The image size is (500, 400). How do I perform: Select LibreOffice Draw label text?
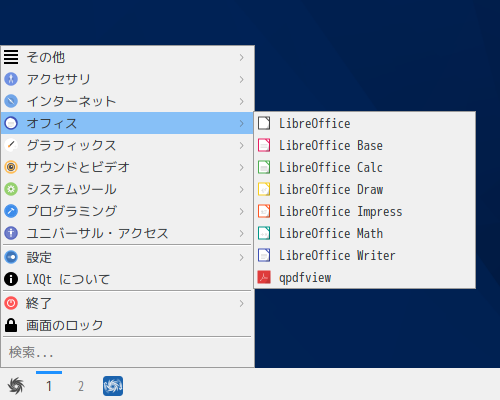(331, 189)
